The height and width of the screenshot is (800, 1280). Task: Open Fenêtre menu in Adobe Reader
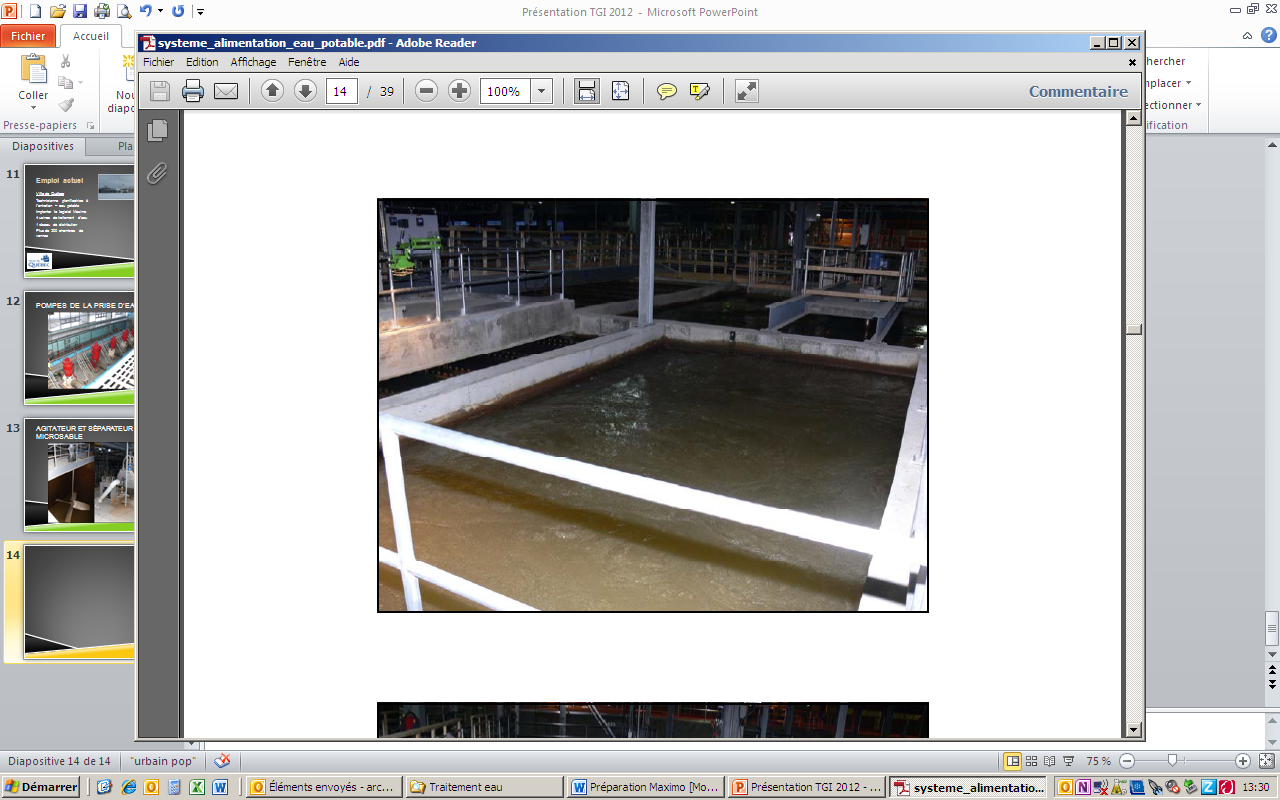(x=307, y=62)
